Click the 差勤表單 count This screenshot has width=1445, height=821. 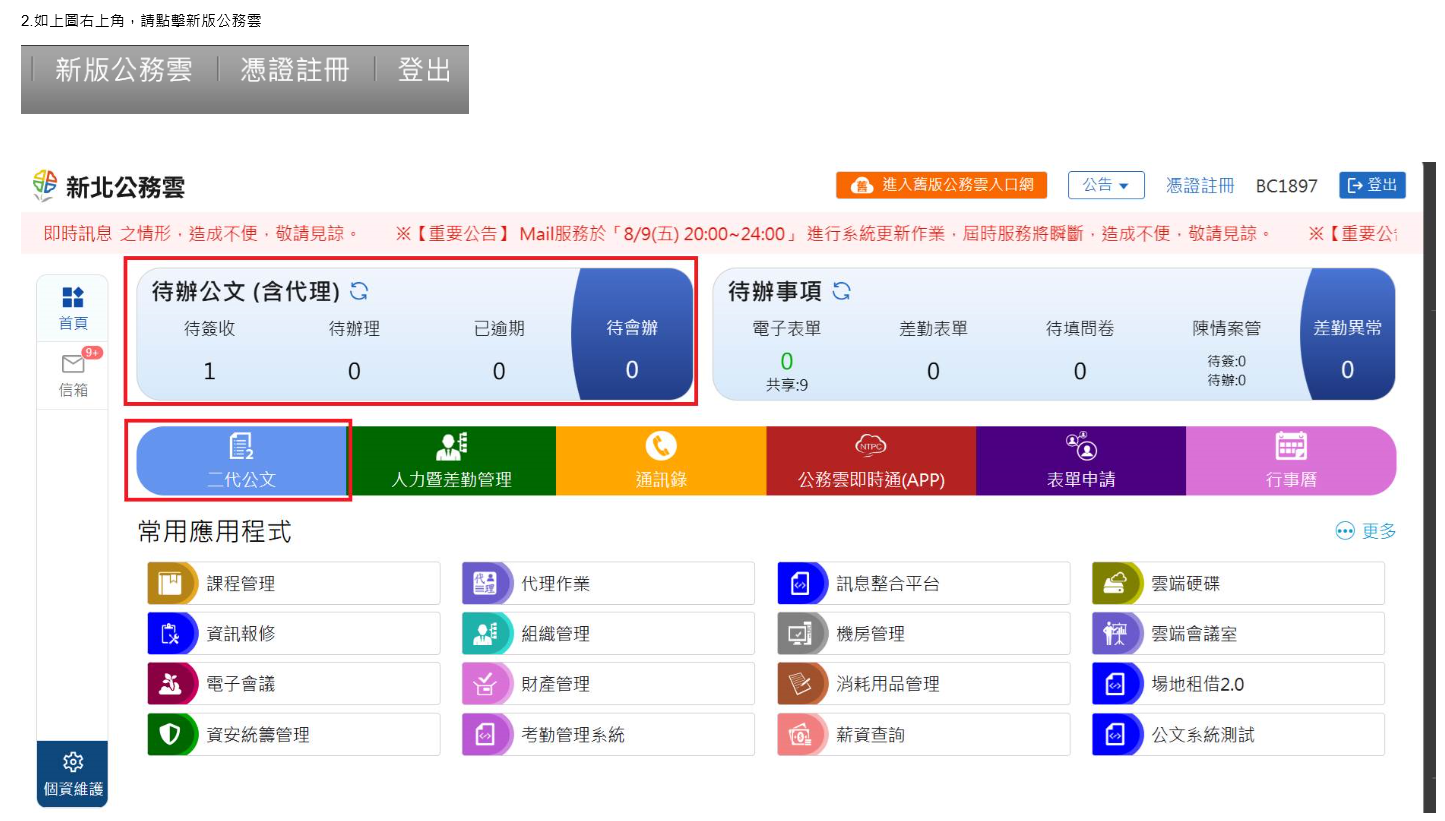point(933,372)
